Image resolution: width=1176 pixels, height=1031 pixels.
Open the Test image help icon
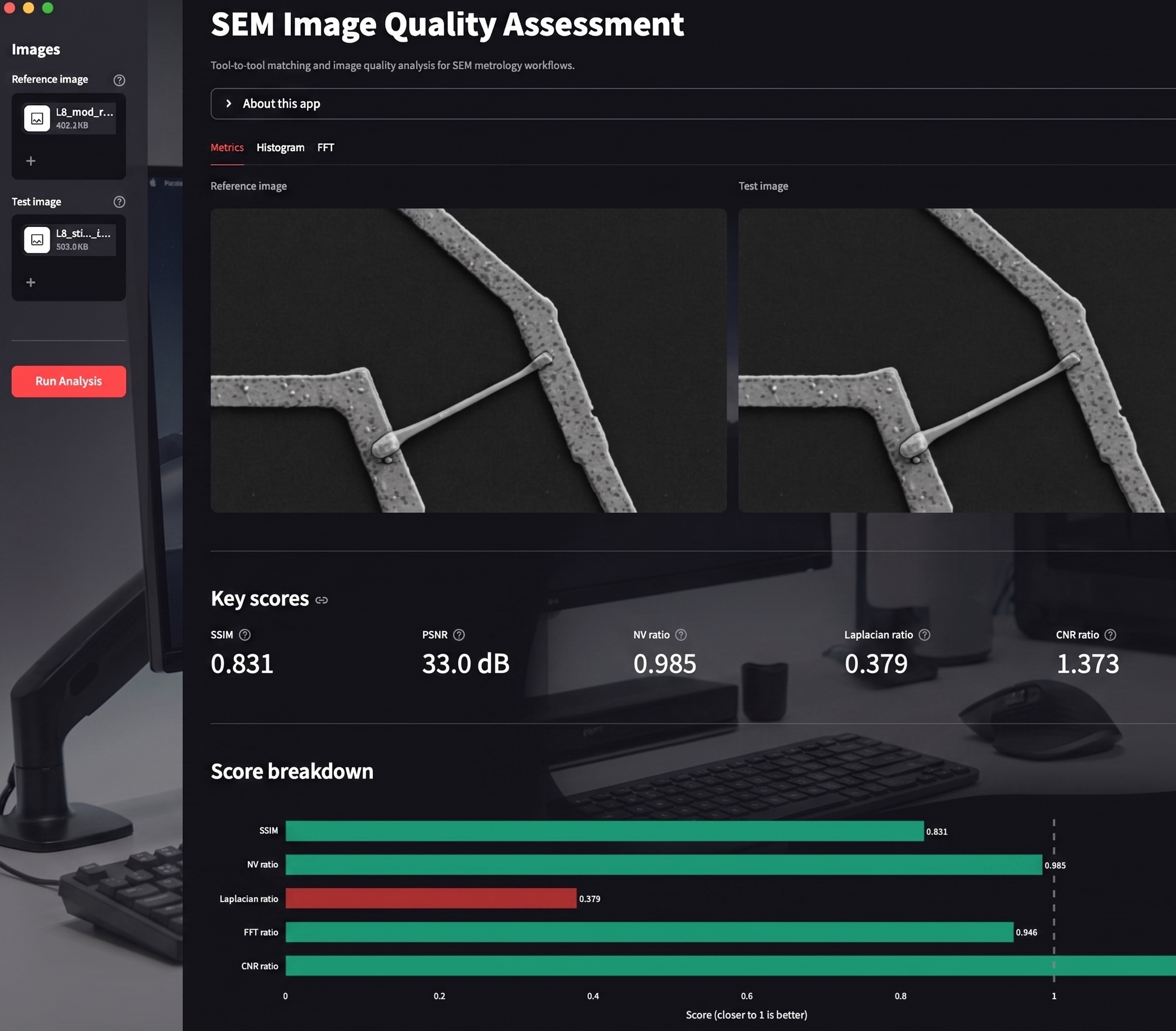(x=119, y=202)
